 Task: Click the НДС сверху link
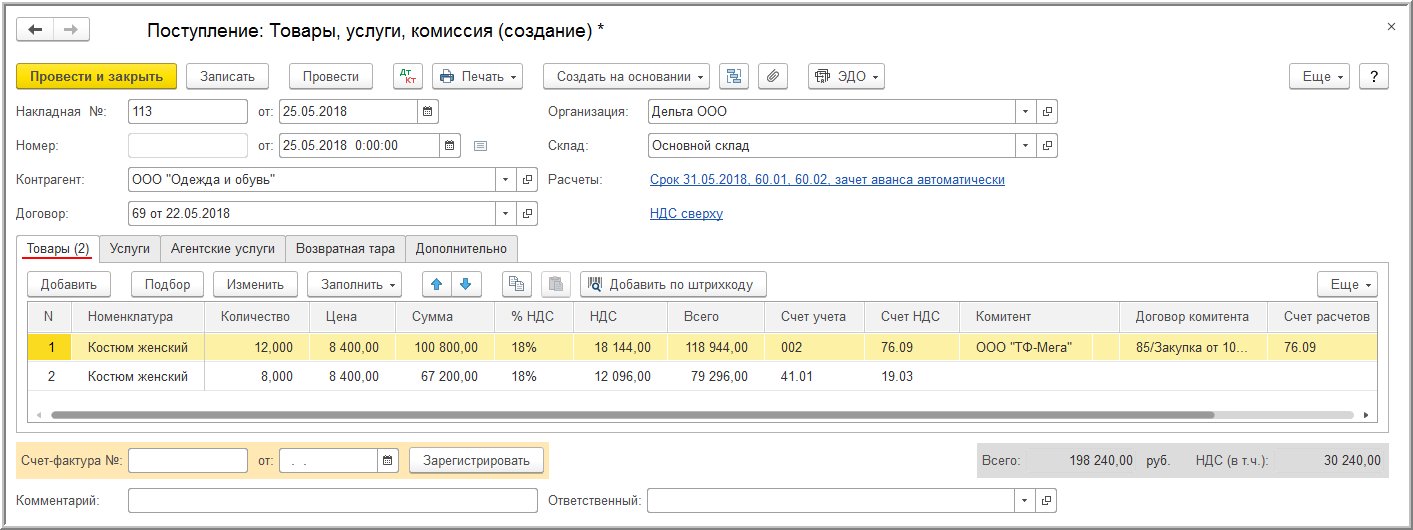pos(686,214)
